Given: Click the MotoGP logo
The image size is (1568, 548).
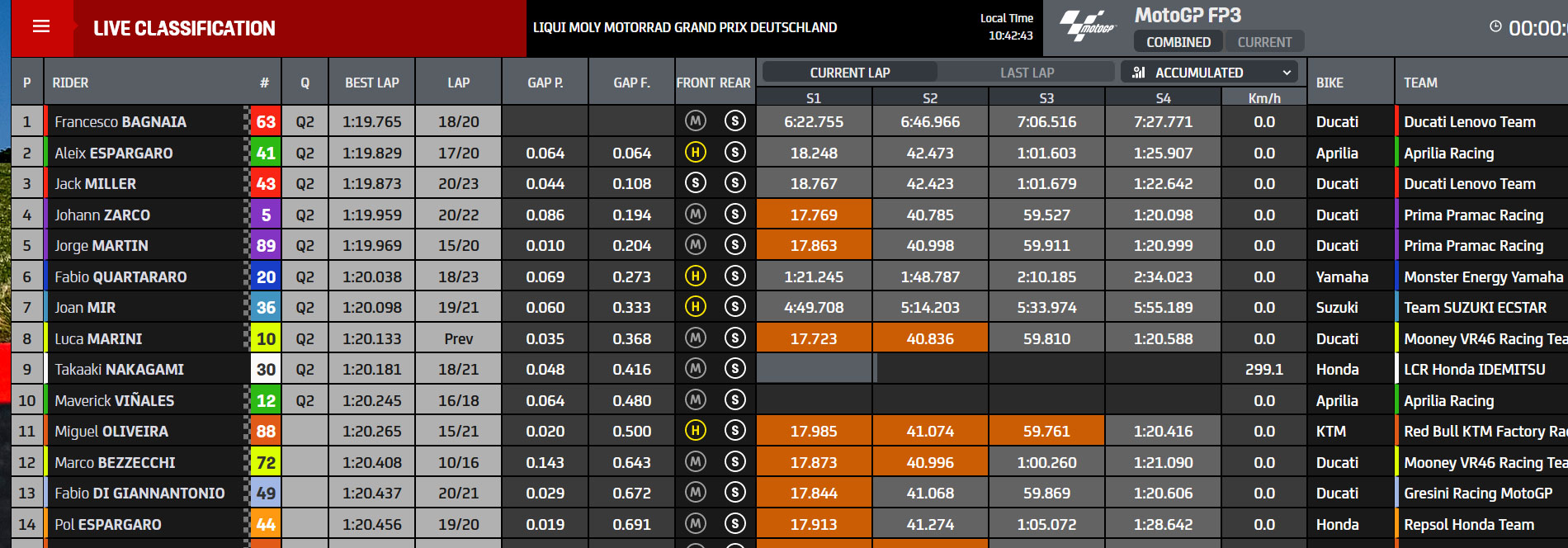Looking at the screenshot, I should [x=1087, y=26].
